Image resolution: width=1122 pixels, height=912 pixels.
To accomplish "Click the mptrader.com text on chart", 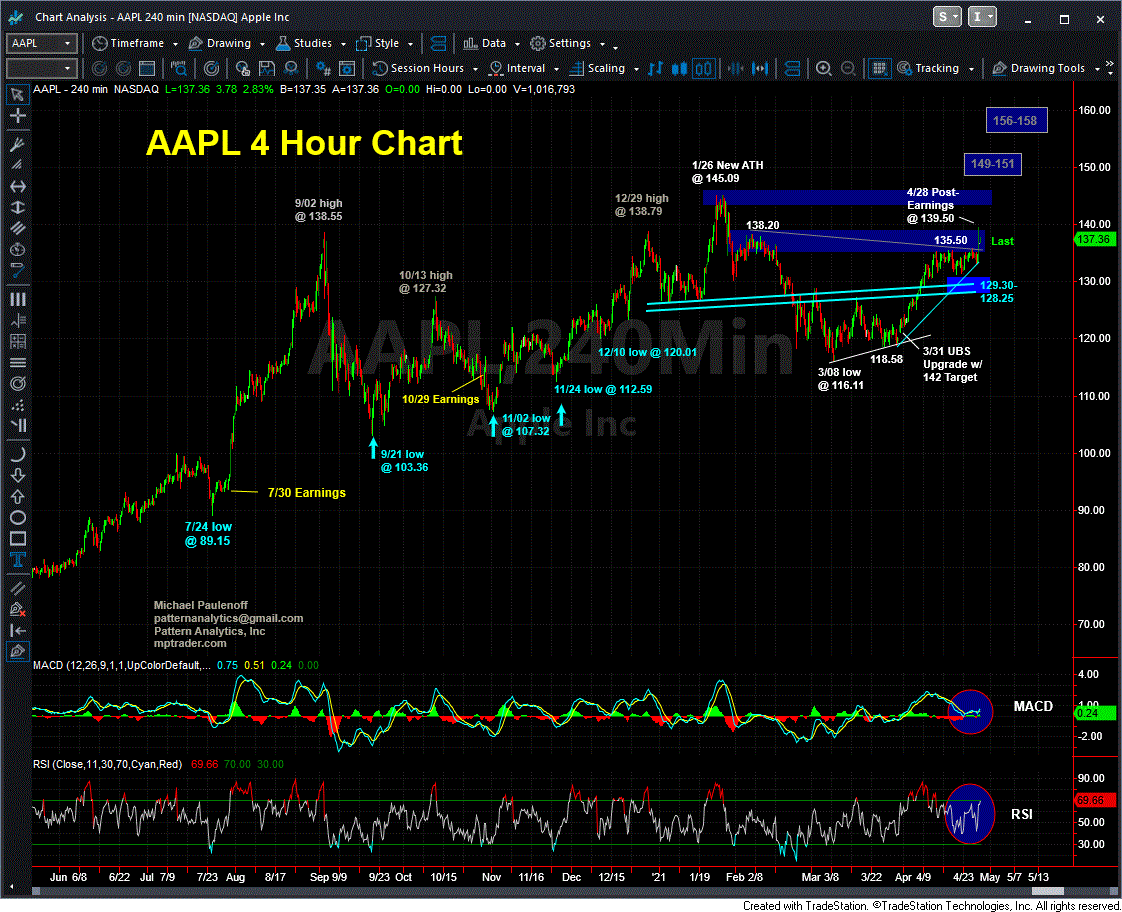I will (190, 644).
